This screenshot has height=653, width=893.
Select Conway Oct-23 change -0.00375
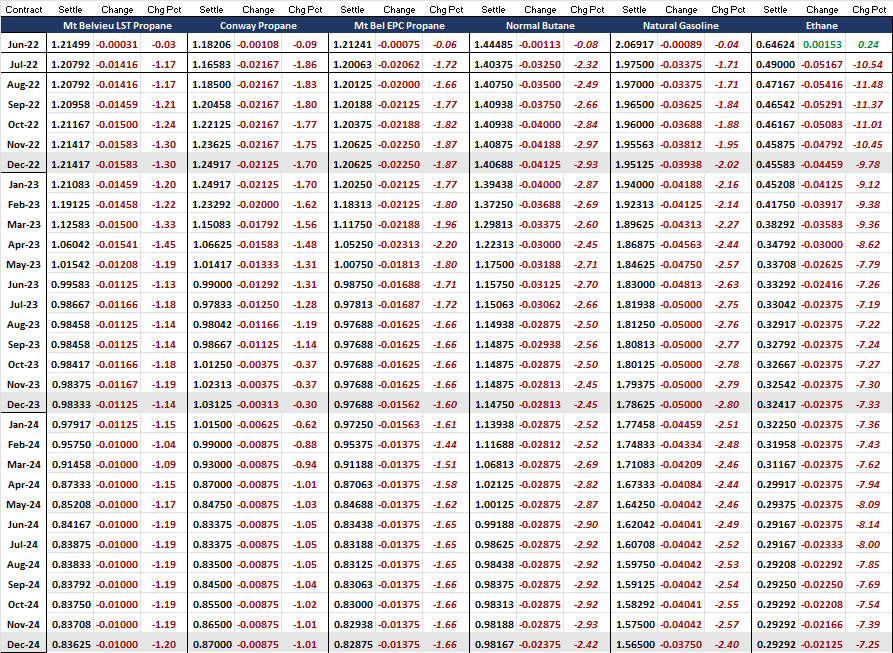point(258,364)
